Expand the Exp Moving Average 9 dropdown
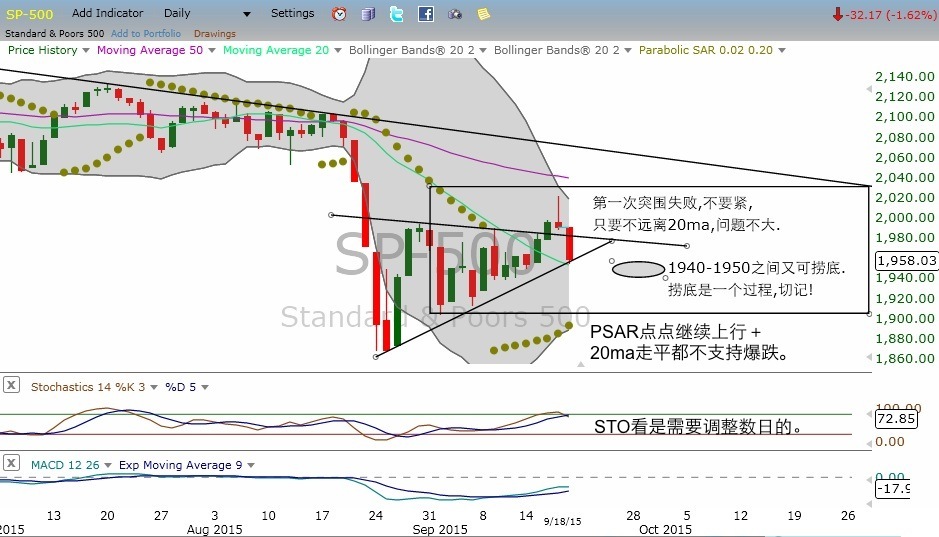Screen dimensions: 939x537 (x=251, y=465)
